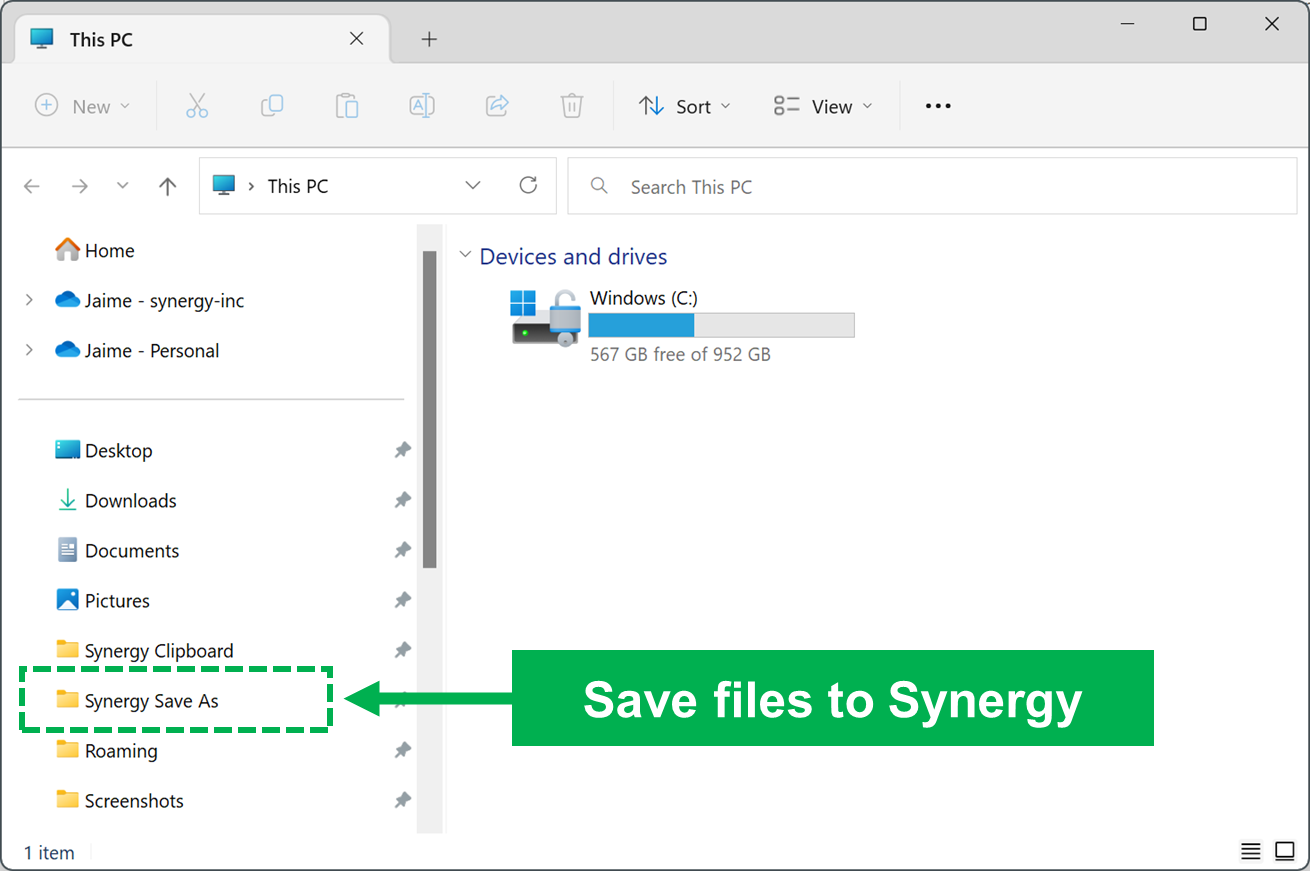Click the Paste clipboard icon
Viewport: 1310px width, 871px height.
(x=347, y=106)
